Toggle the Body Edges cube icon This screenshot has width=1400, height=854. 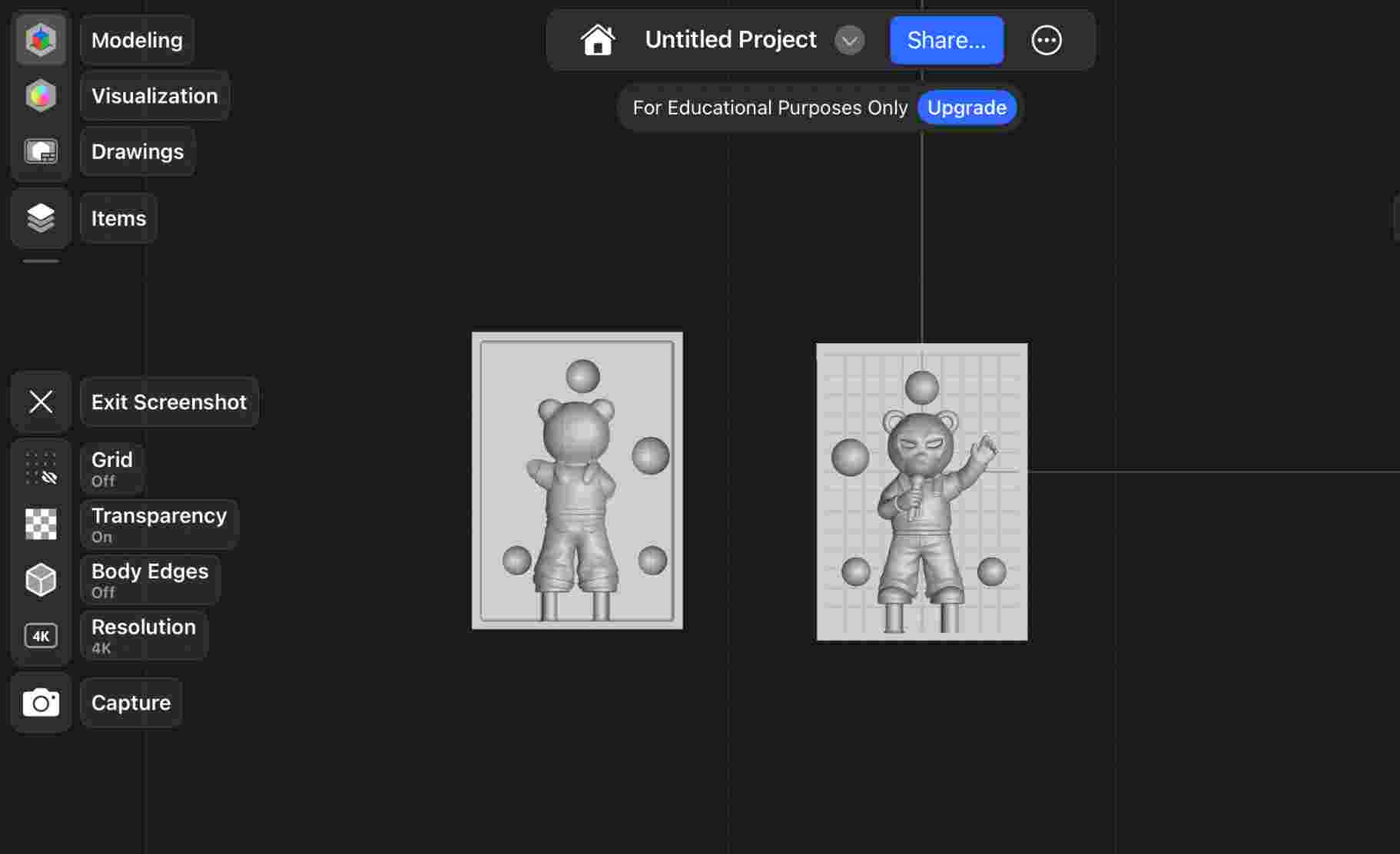click(41, 580)
